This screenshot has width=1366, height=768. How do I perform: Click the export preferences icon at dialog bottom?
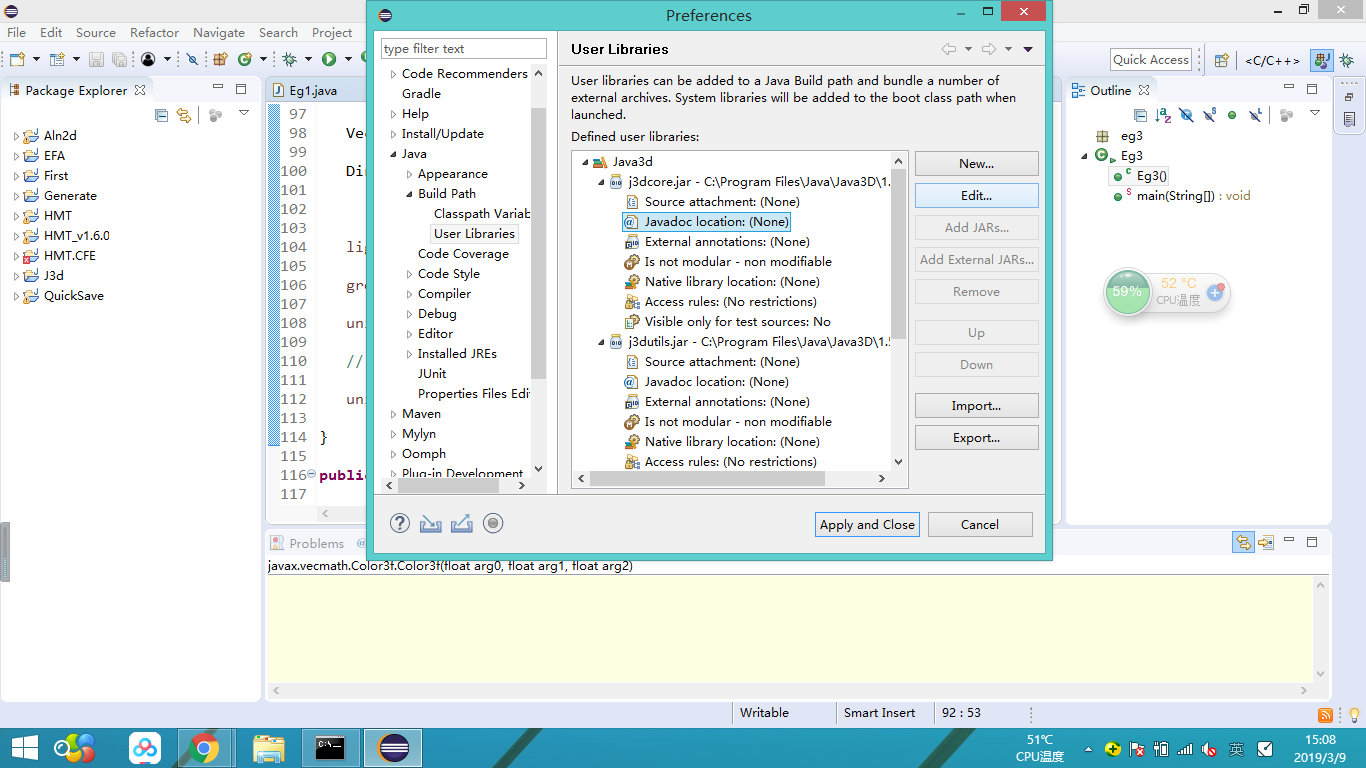click(462, 523)
